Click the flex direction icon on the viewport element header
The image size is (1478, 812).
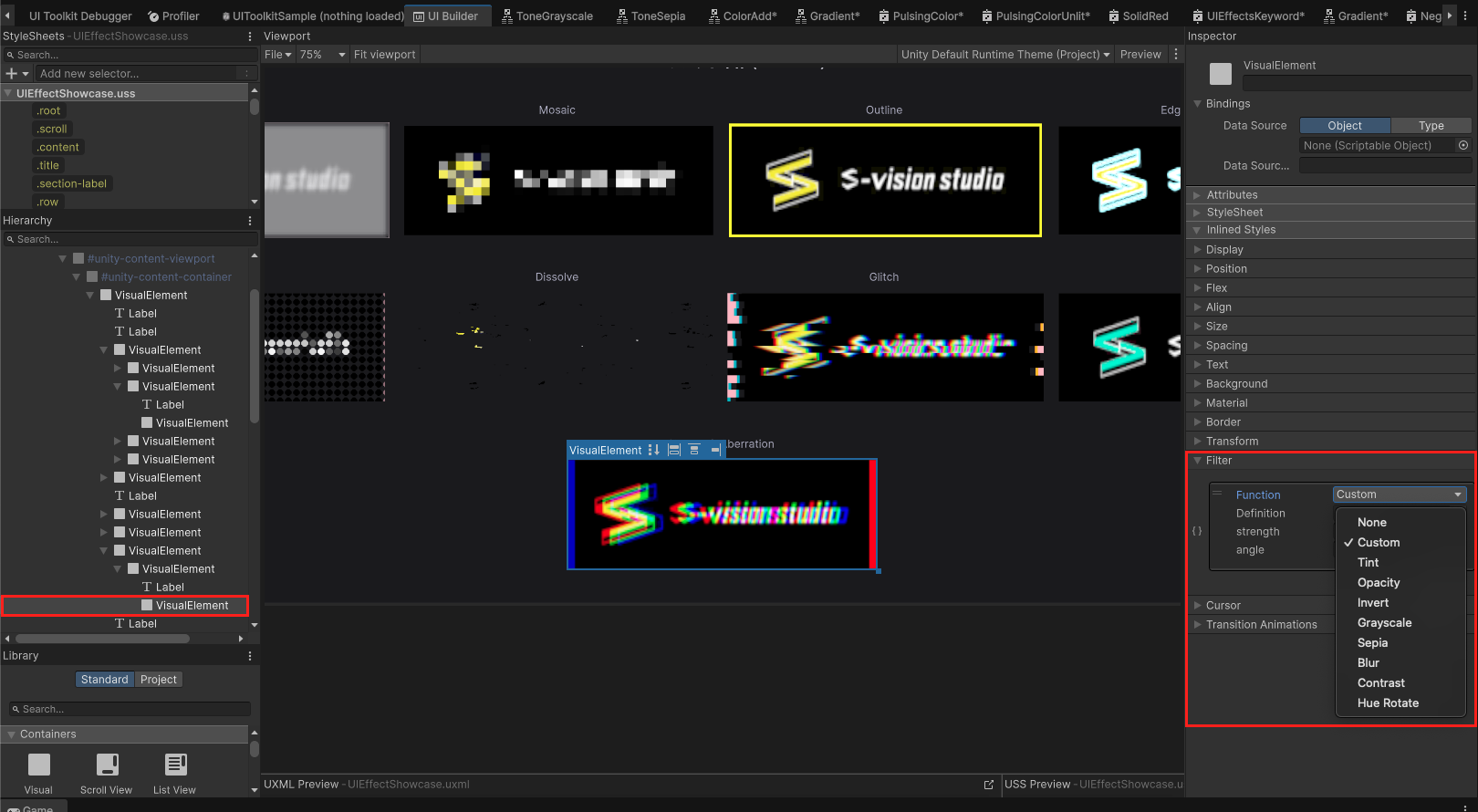coord(653,450)
